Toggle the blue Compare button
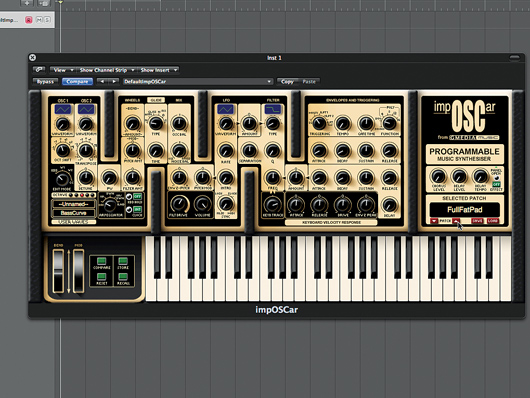Screen dimensions: 530x398 coord(77,81)
